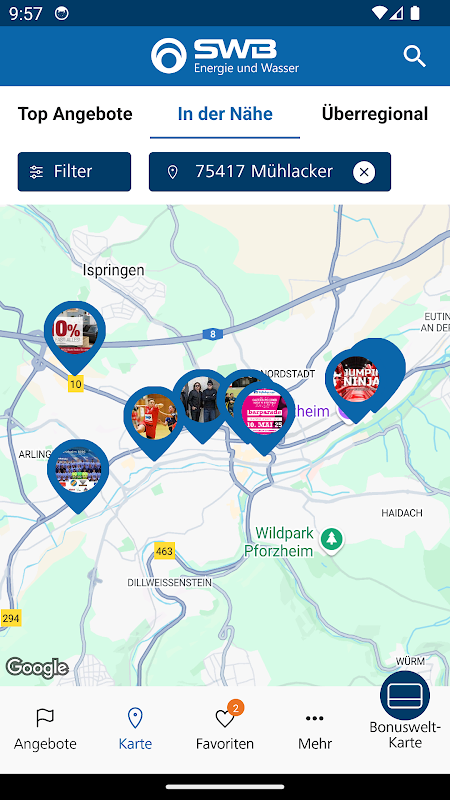Open the map marker showing two men in black
This screenshot has width=450, height=800.
pos(202,401)
